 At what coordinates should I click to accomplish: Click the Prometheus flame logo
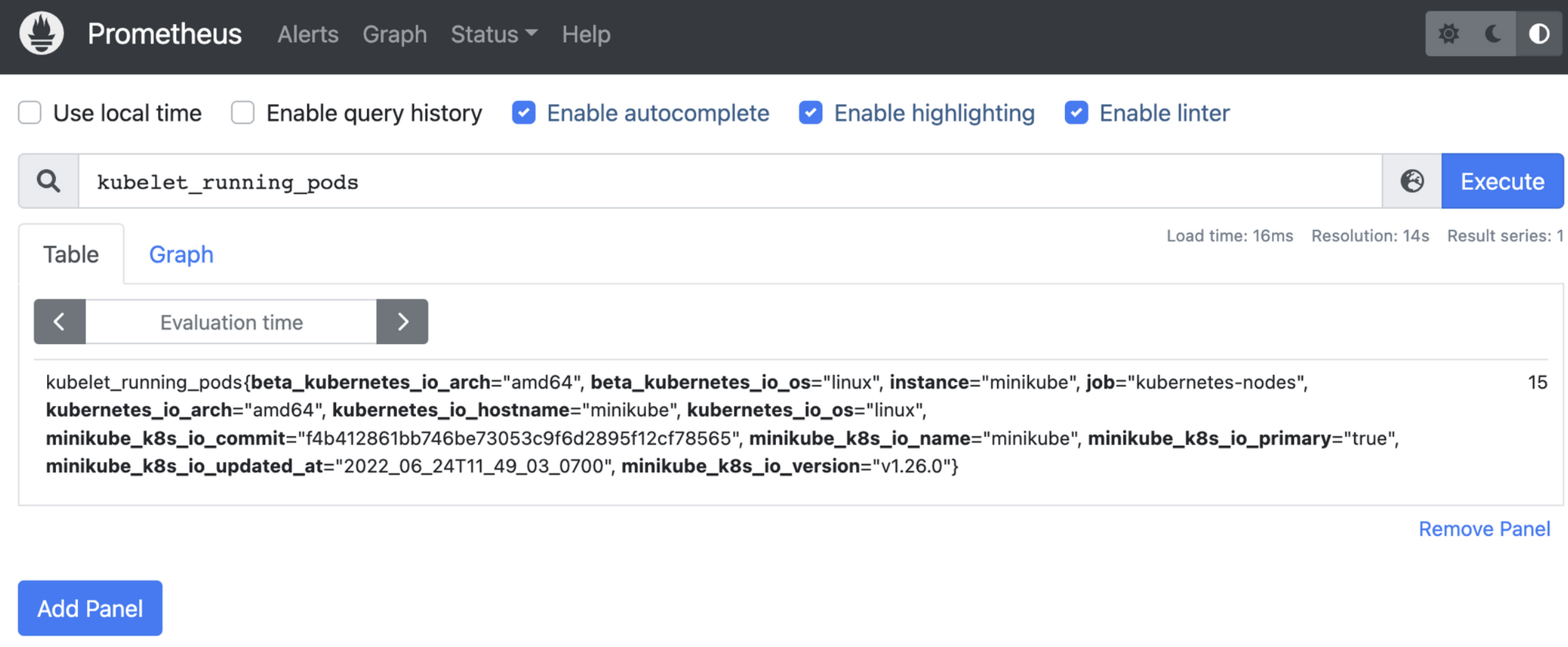click(41, 33)
